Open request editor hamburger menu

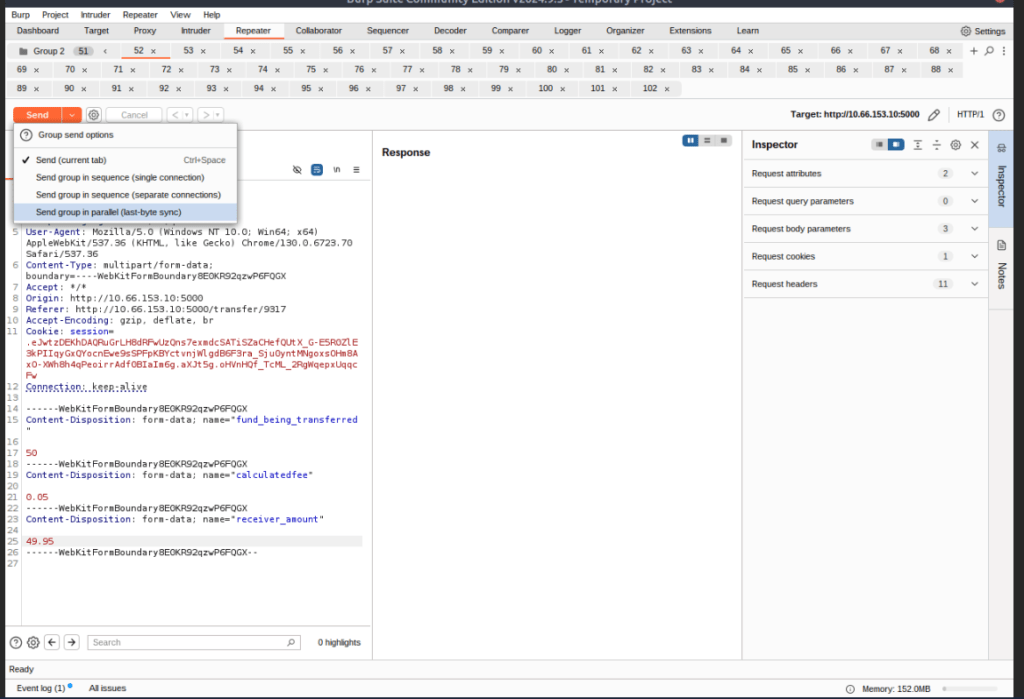pos(357,170)
